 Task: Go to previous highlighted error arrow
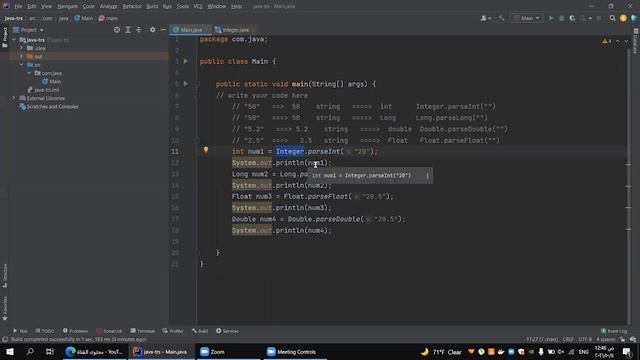tap(618, 41)
